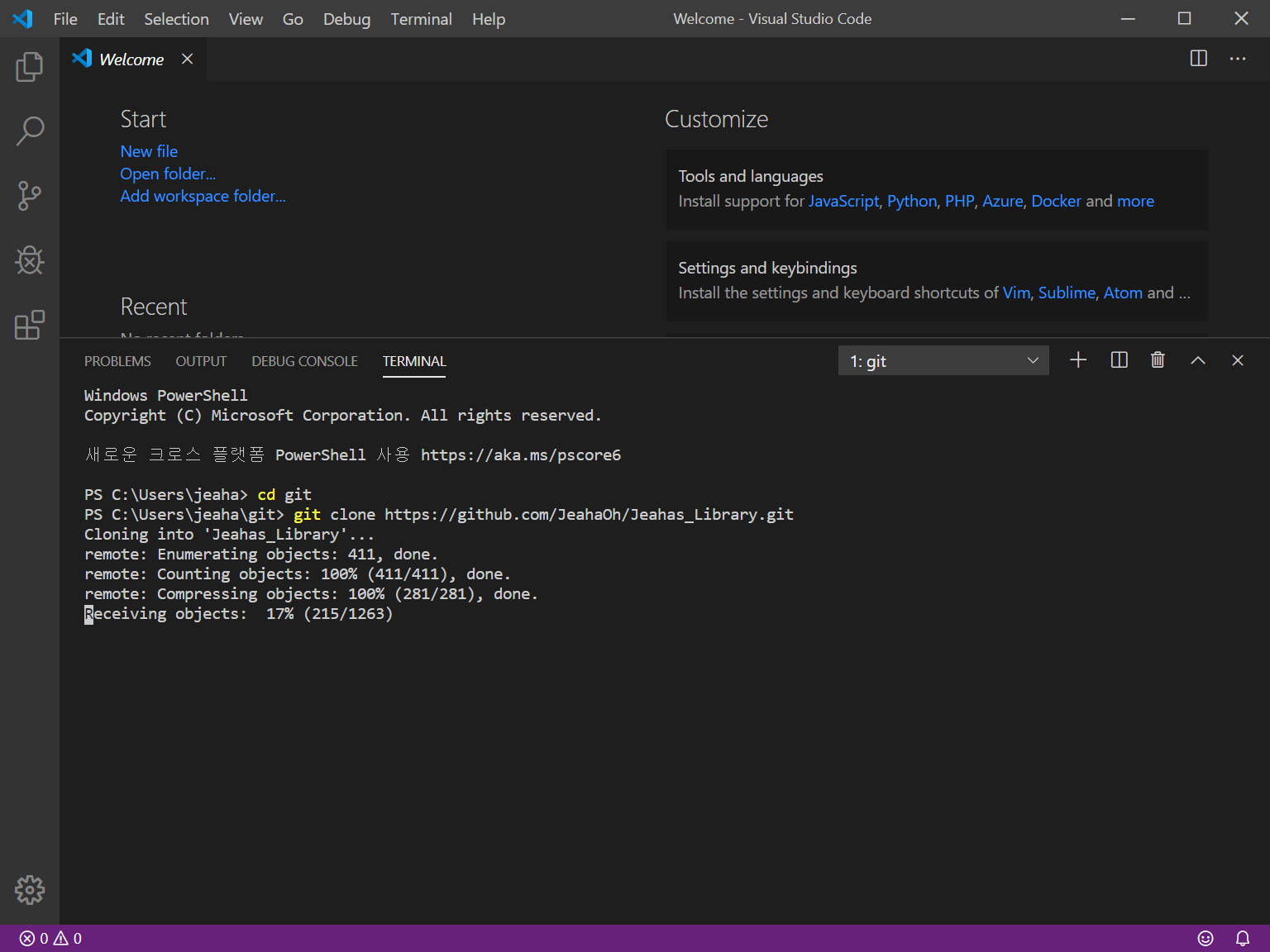Close the Welcome tab
The height and width of the screenshot is (952, 1270).
(188, 59)
